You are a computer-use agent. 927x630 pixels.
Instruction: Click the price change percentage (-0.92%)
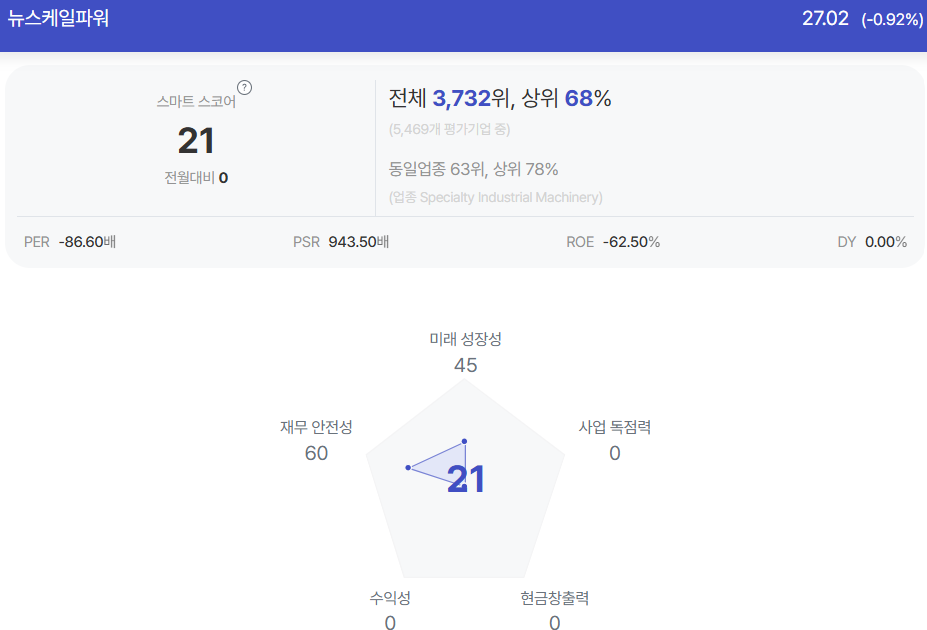pos(892,20)
